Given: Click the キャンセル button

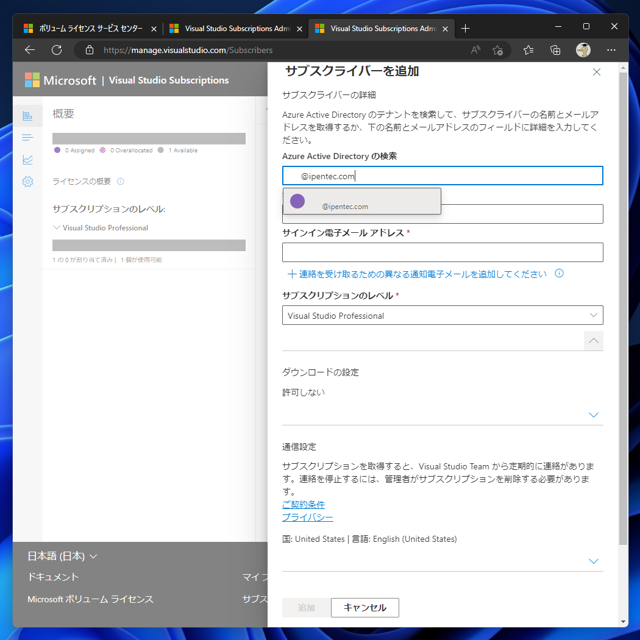Looking at the screenshot, I should pos(365,608).
